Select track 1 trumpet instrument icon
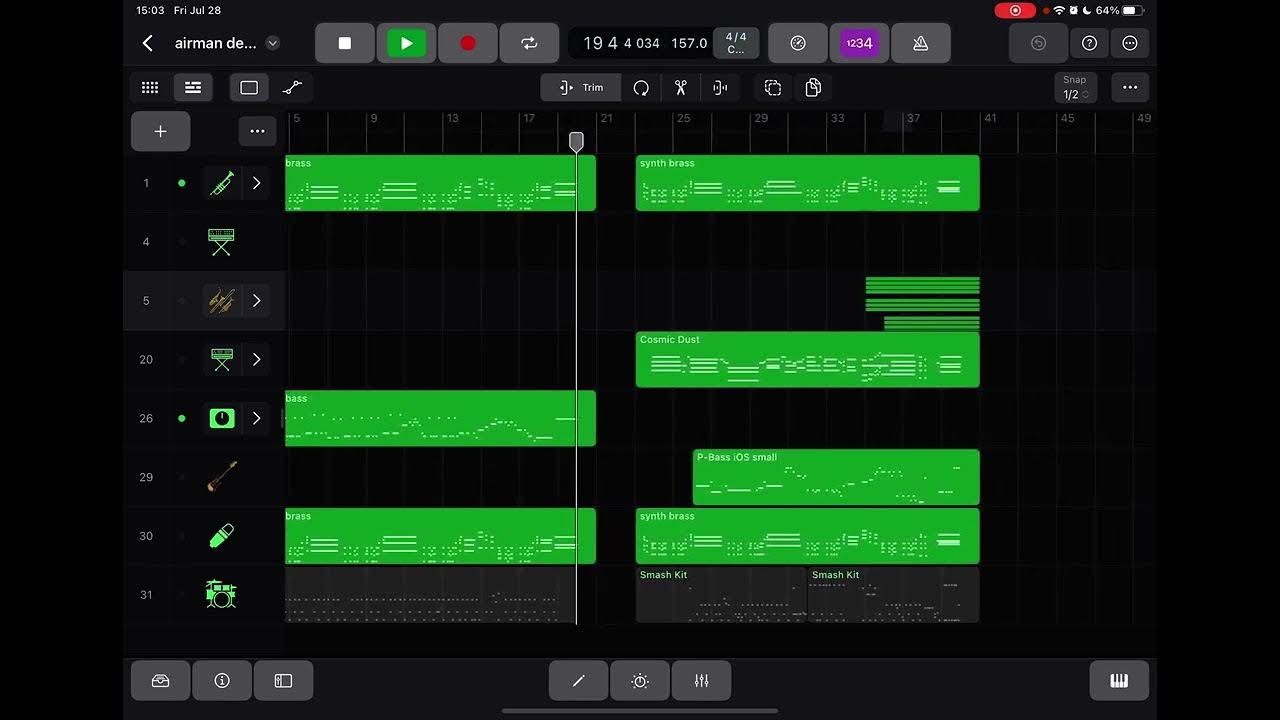Screen dimensions: 1280x720 (x=222, y=183)
